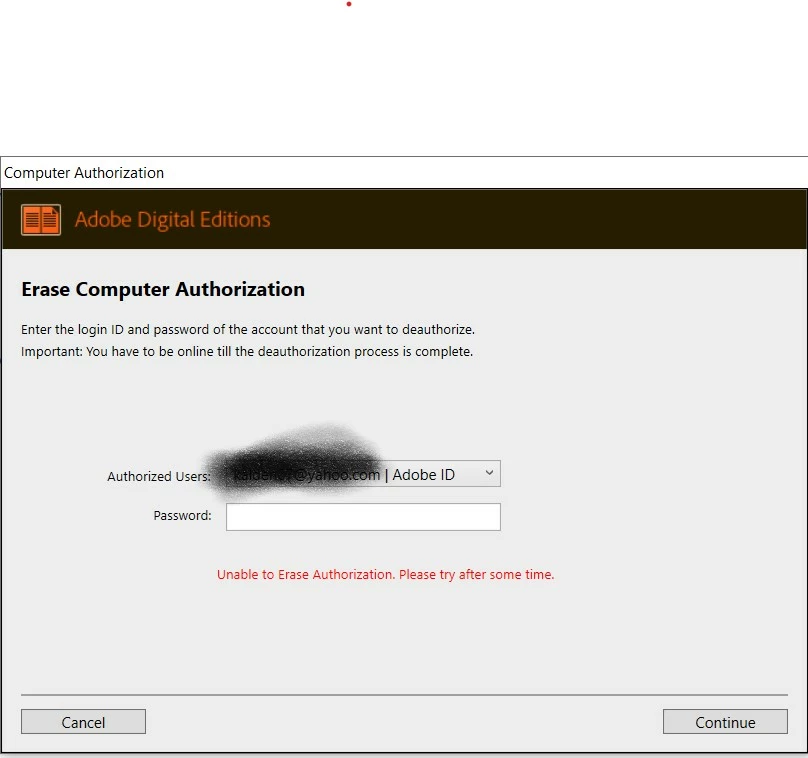Click the 'Computer Authorization' window title
The width and height of the screenshot is (808, 758).
coord(84,173)
